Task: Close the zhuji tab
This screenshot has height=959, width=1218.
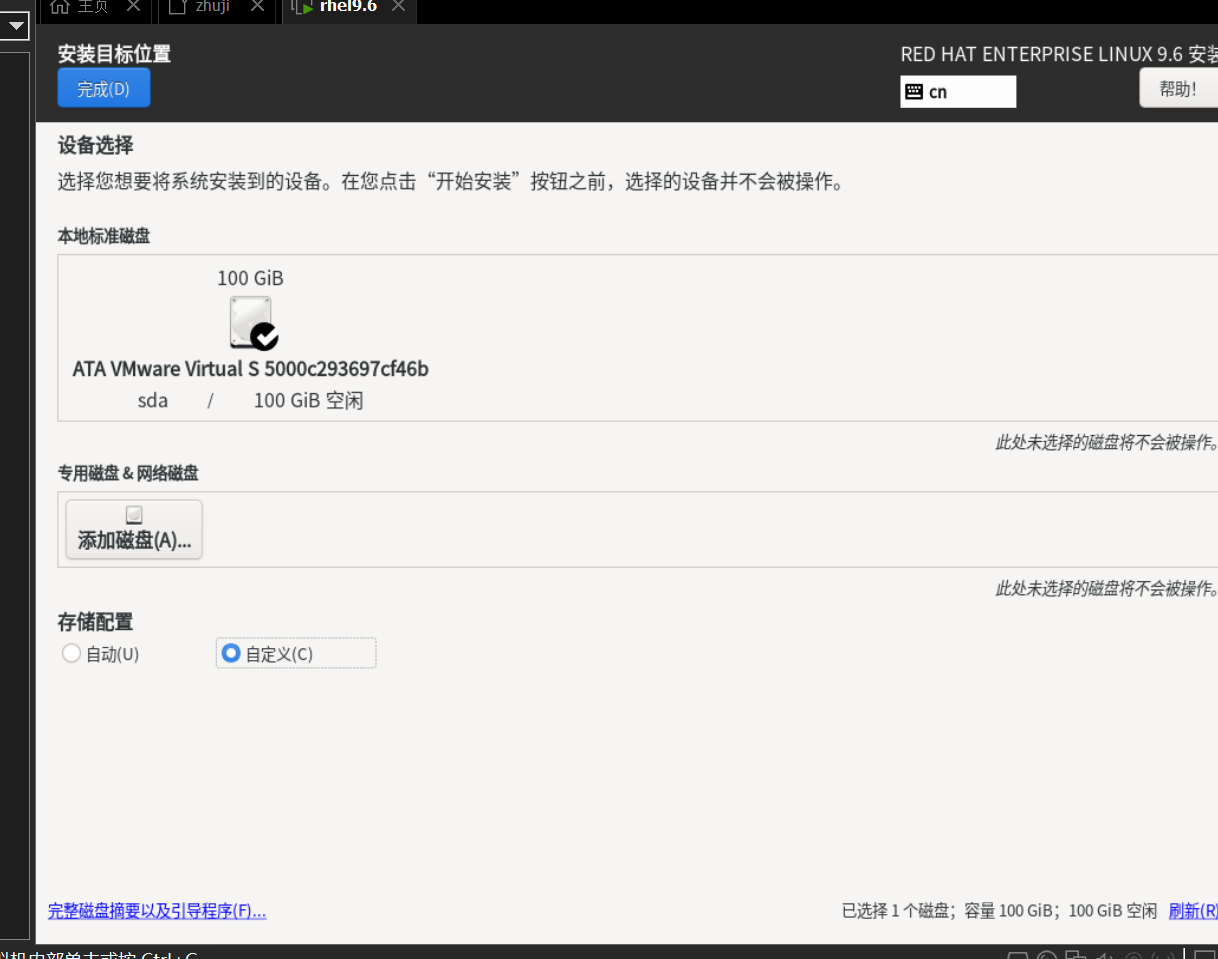Action: pos(257,7)
